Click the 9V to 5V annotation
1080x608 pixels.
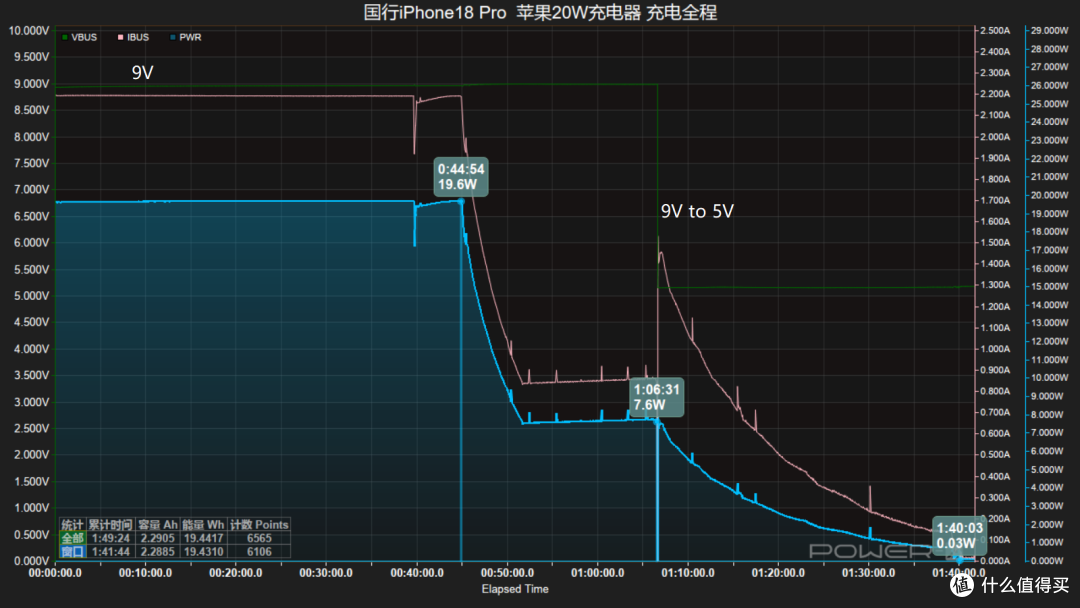697,211
